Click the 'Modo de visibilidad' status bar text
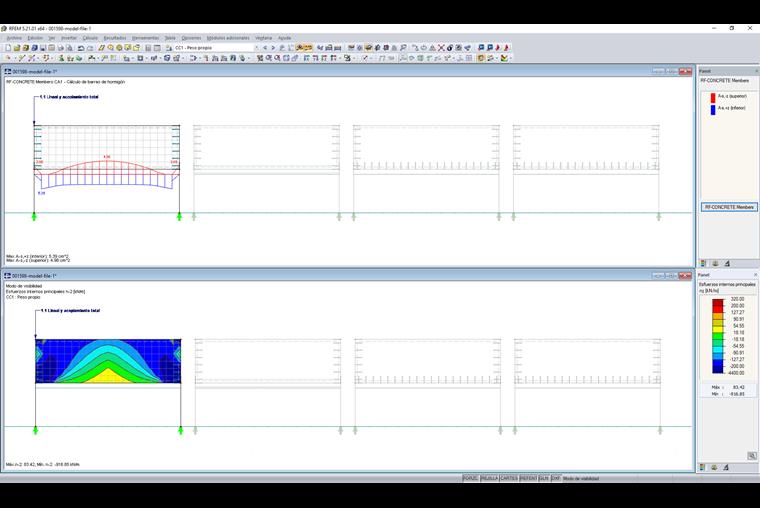The height and width of the screenshot is (508, 760). [x=581, y=478]
